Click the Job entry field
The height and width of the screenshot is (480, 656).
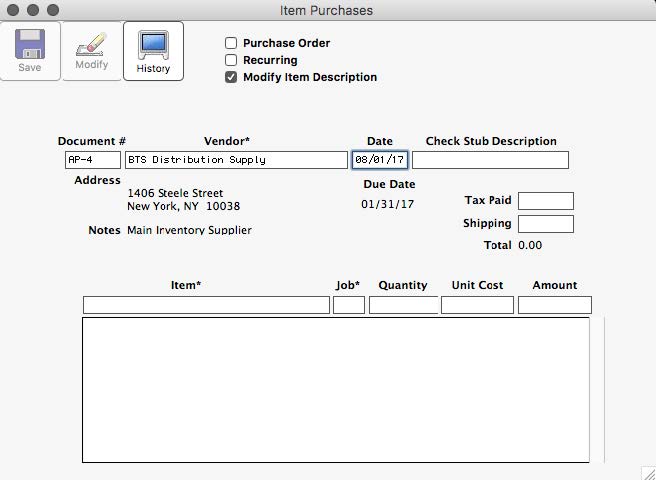coord(349,305)
